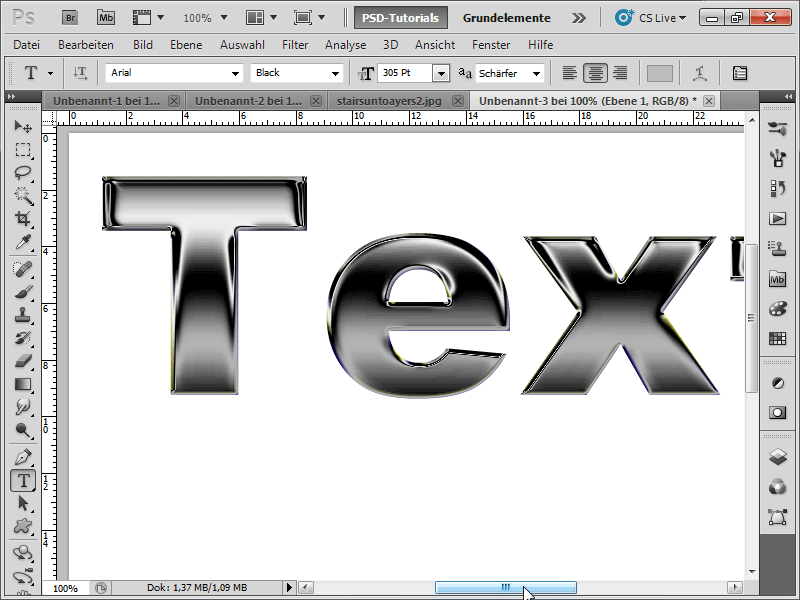Select the PSD-Tutorials workspace button
The image size is (800, 600).
(401, 18)
